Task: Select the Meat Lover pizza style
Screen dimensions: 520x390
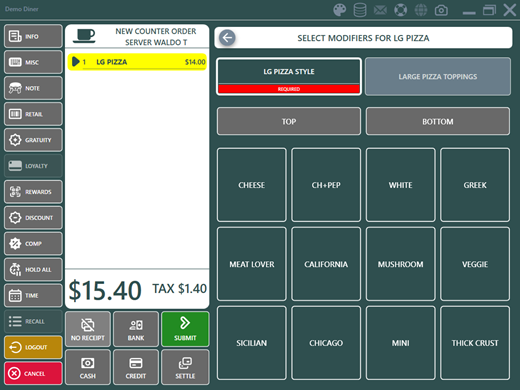Action: tap(252, 264)
